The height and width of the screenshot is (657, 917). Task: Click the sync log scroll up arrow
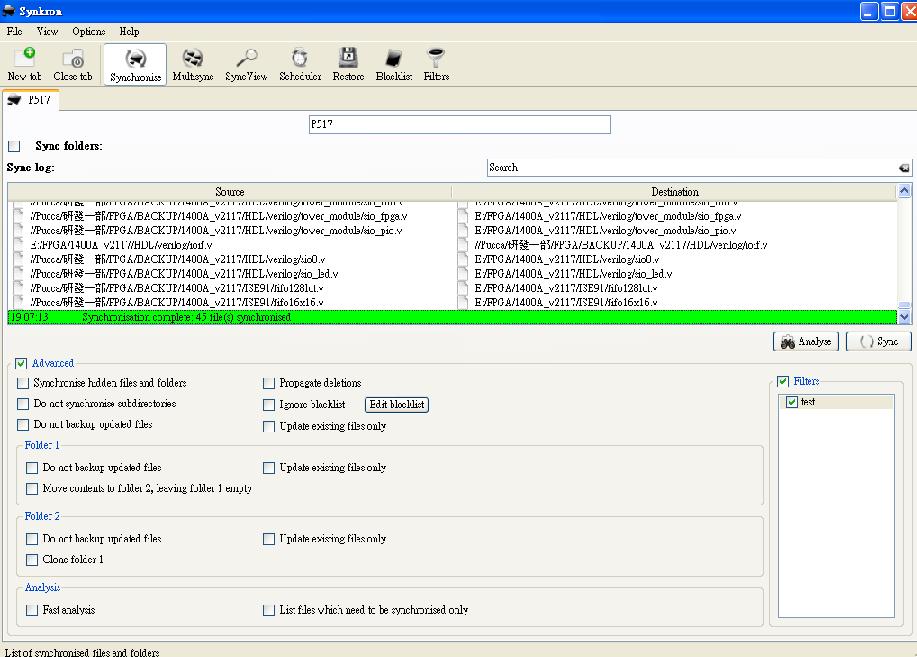coord(904,191)
